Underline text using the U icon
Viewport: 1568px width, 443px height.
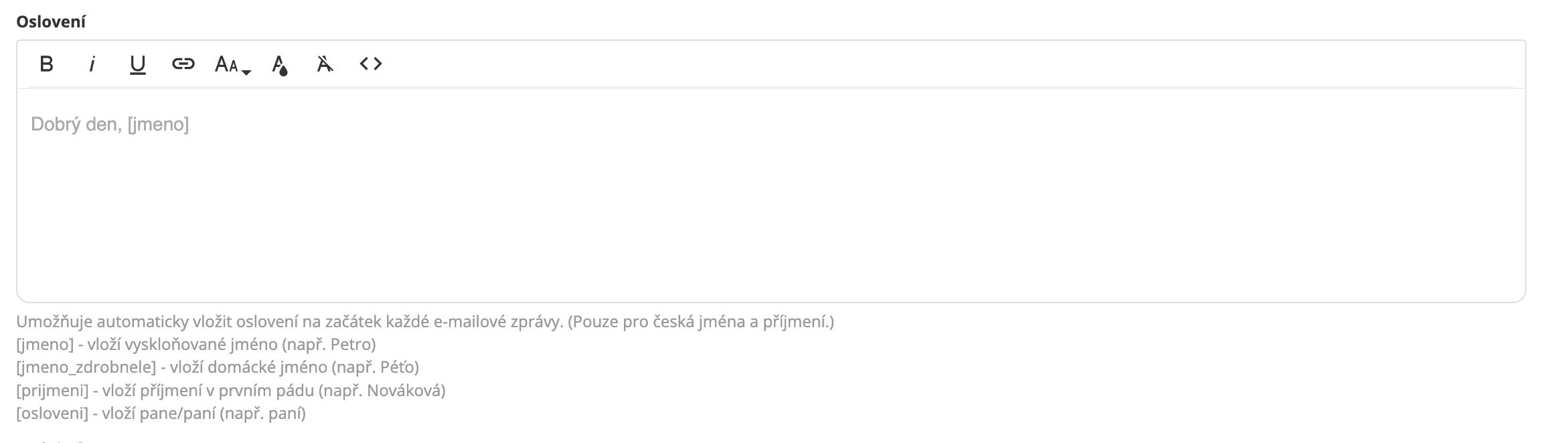pyautogui.click(x=137, y=64)
